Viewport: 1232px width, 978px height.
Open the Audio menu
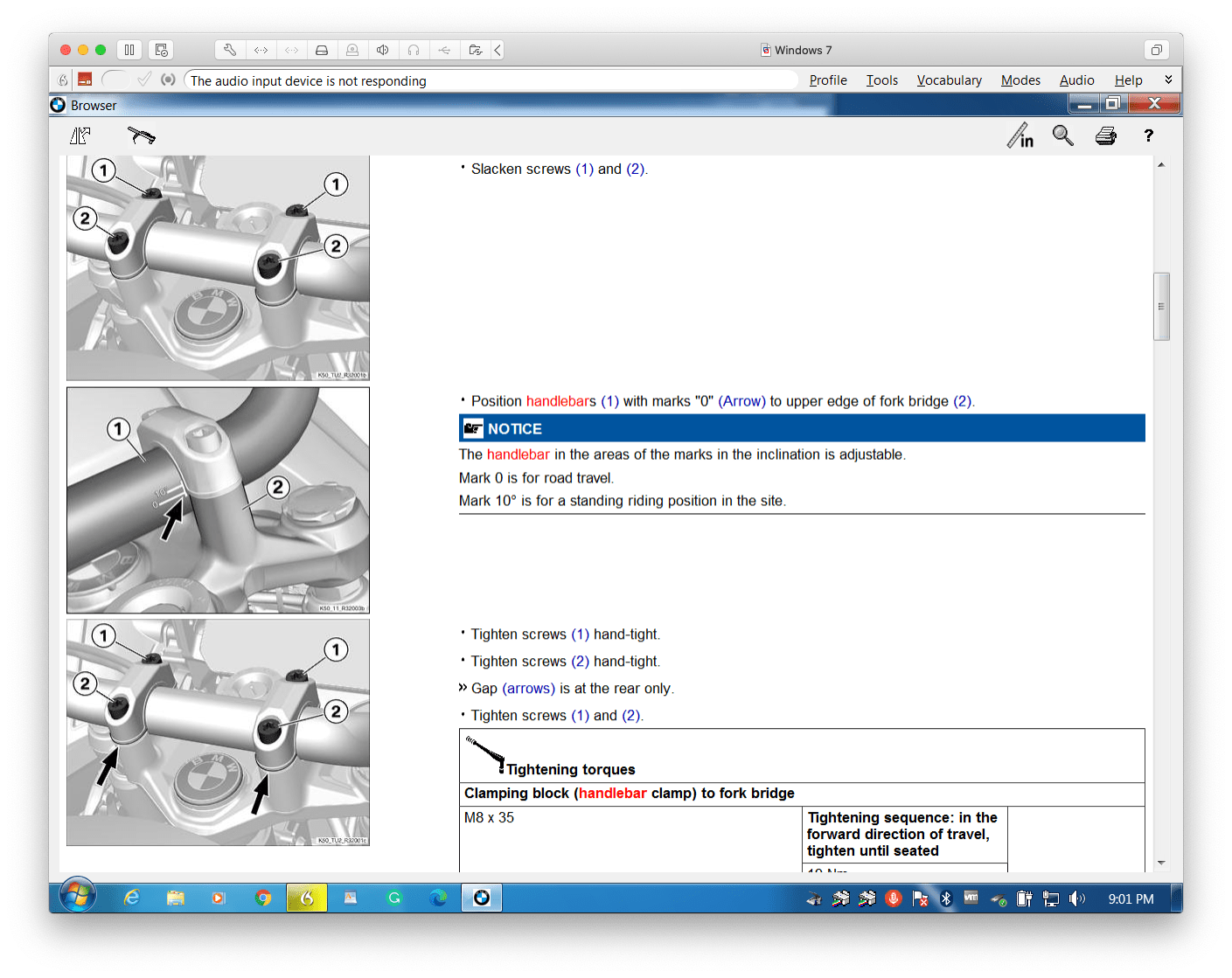tap(1077, 80)
